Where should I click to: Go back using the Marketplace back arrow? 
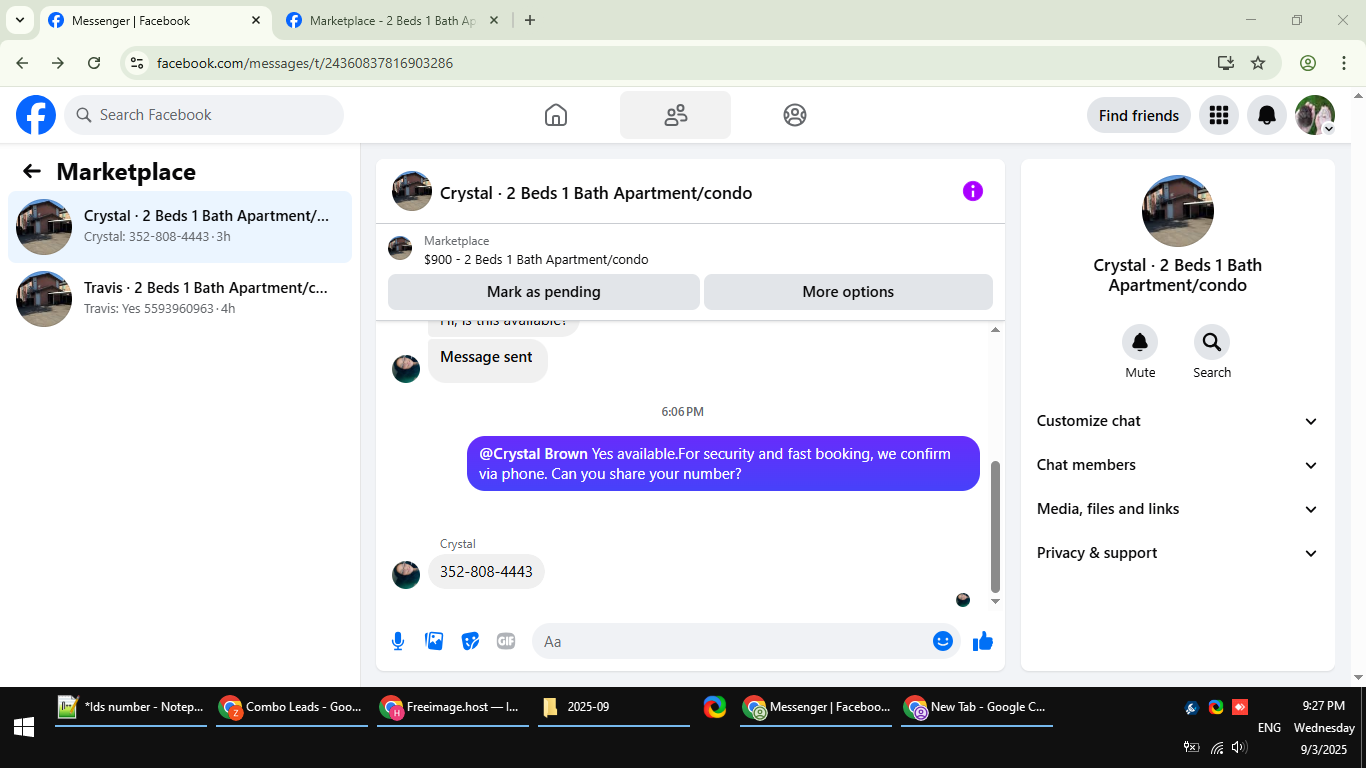tap(32, 171)
